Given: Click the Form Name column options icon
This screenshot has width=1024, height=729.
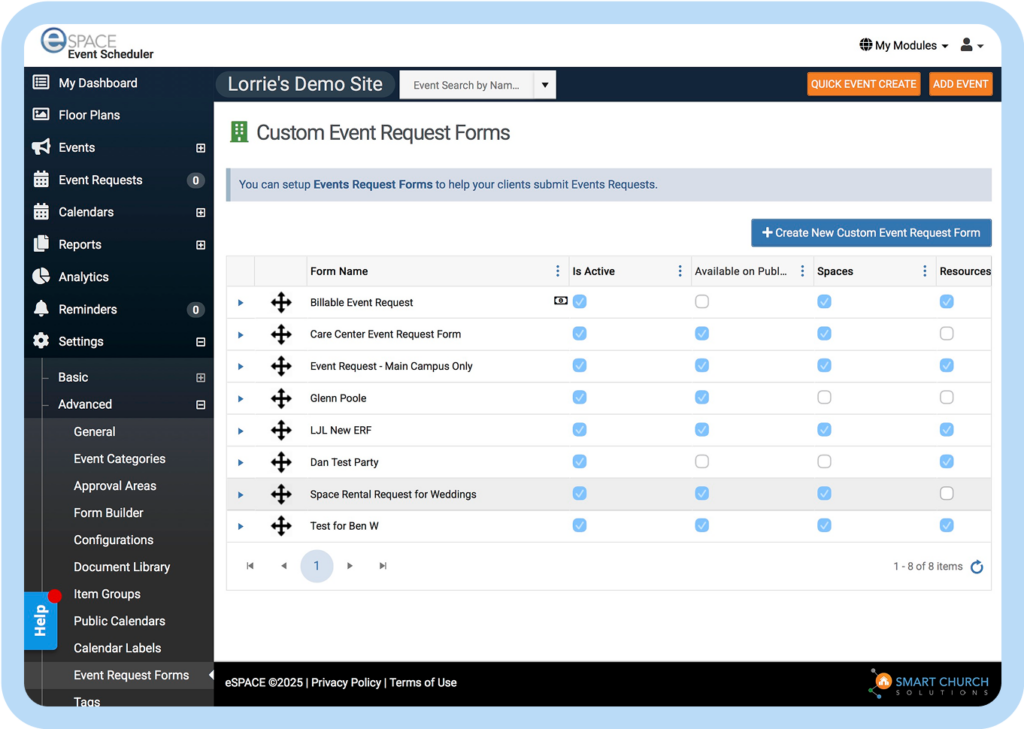Looking at the screenshot, I should coord(557,271).
